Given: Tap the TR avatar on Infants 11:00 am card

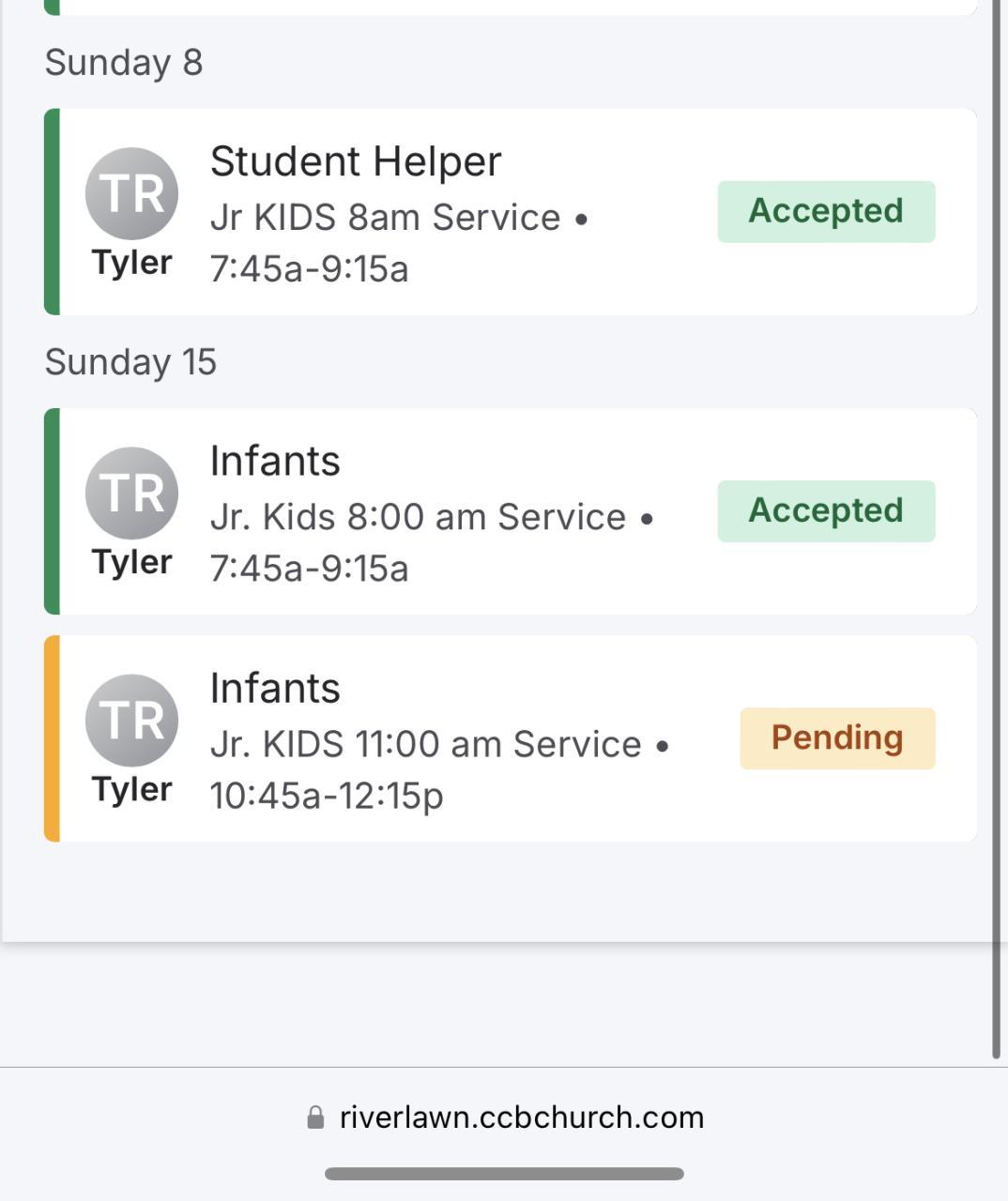Looking at the screenshot, I should pos(131,720).
